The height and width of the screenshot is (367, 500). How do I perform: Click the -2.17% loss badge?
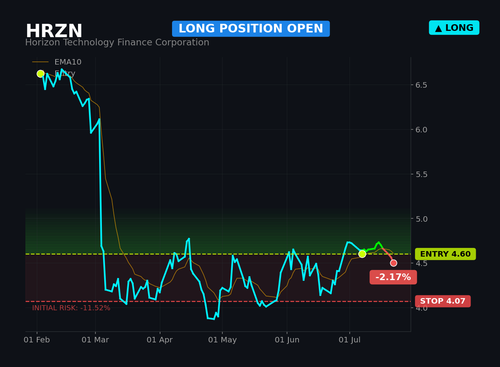click(393, 277)
